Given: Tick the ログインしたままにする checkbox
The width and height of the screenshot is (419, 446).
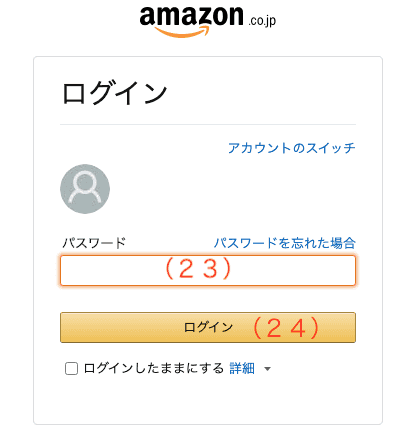Looking at the screenshot, I should [71, 369].
